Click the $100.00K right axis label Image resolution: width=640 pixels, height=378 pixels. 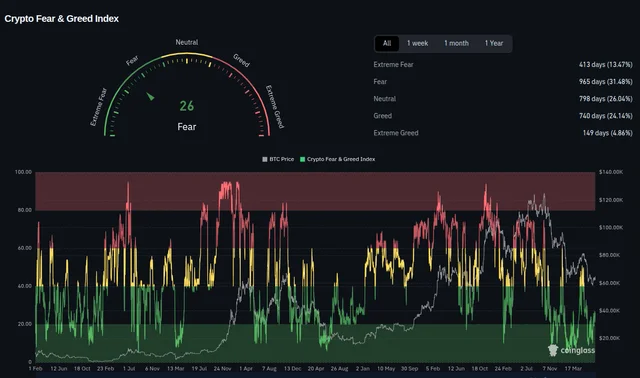tap(611, 228)
